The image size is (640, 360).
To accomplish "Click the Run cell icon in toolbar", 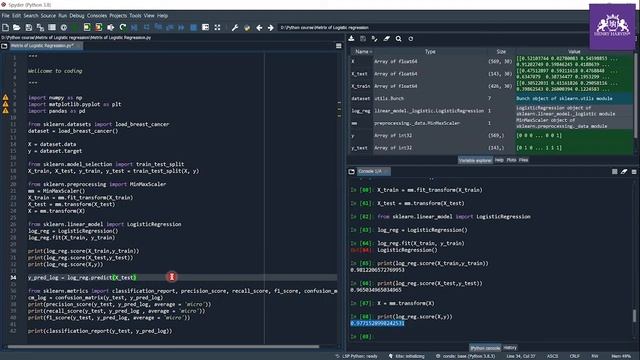I will coord(87,27).
